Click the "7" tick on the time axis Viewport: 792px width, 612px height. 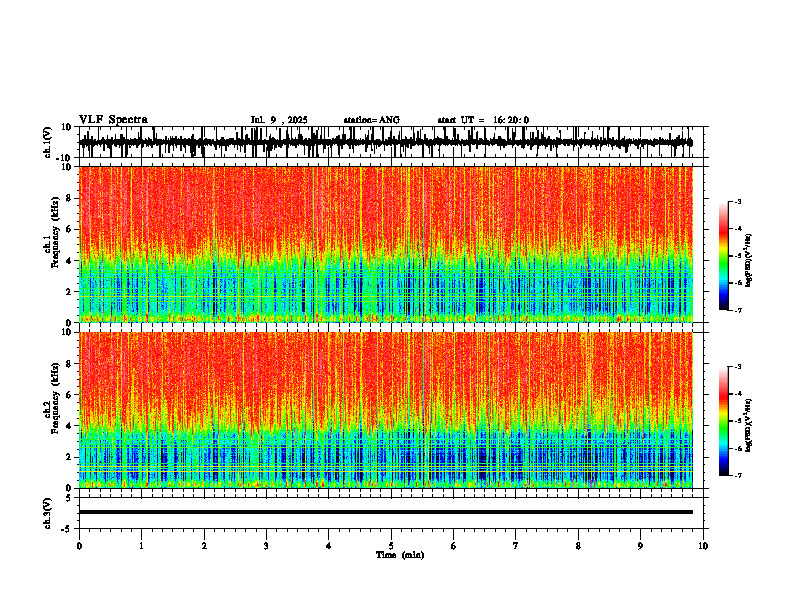516,546
